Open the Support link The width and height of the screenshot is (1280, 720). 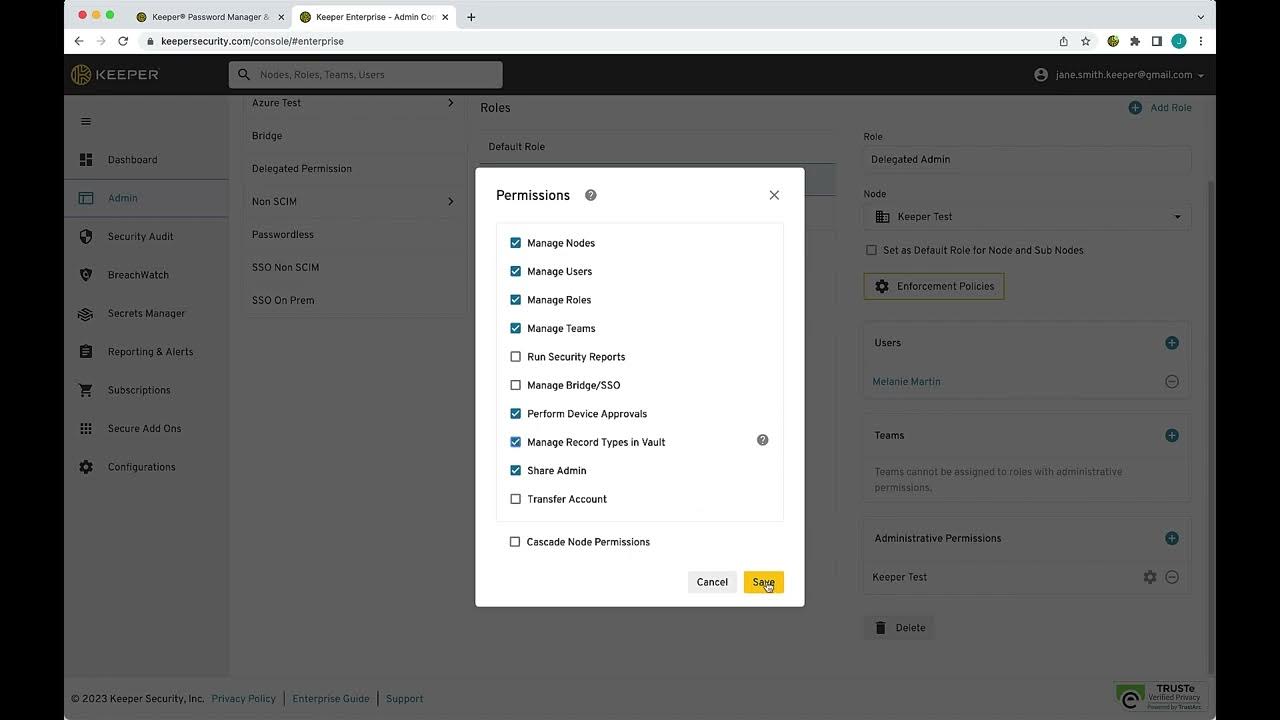(x=405, y=699)
